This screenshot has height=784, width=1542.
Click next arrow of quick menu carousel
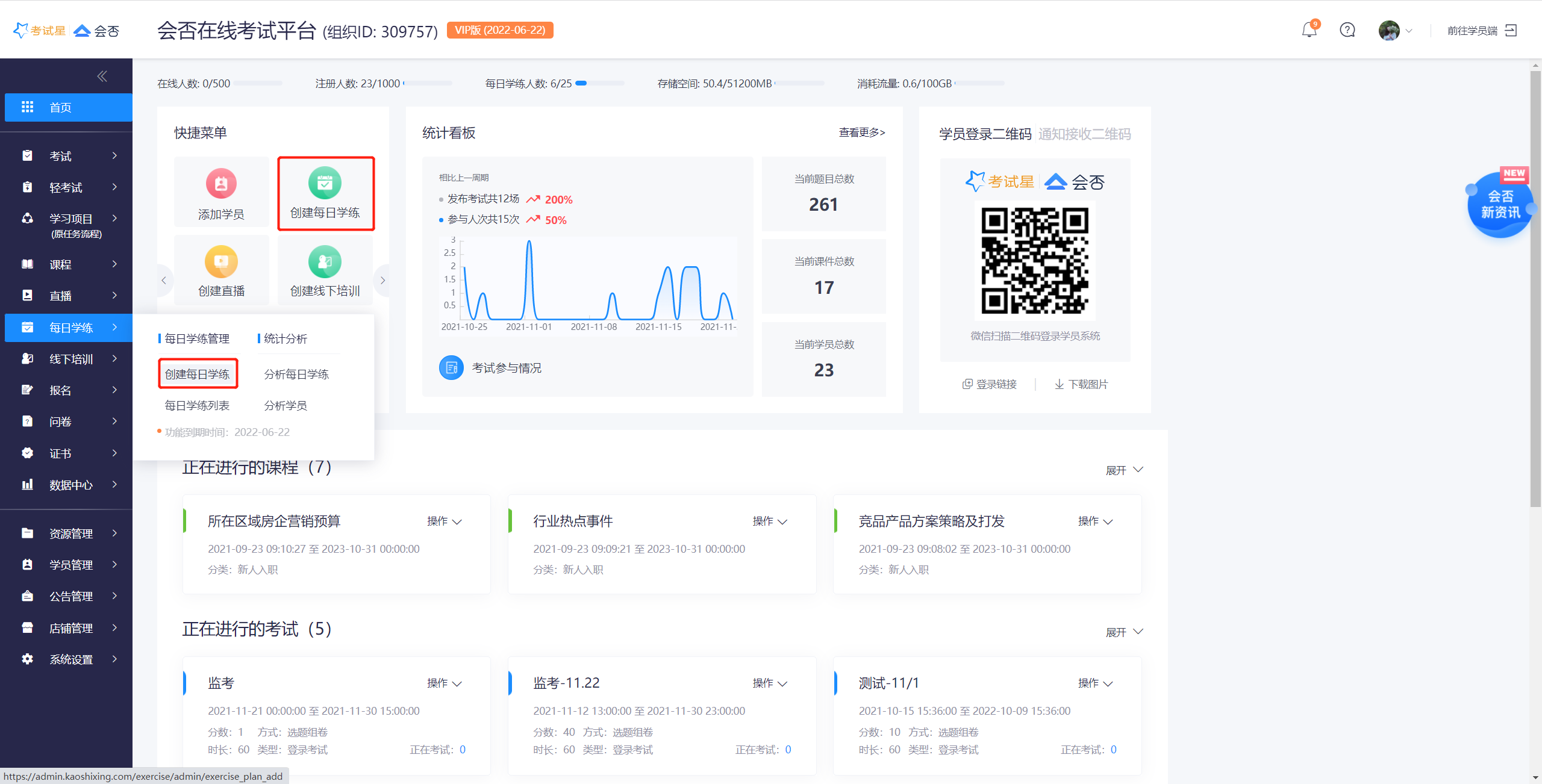coord(382,281)
